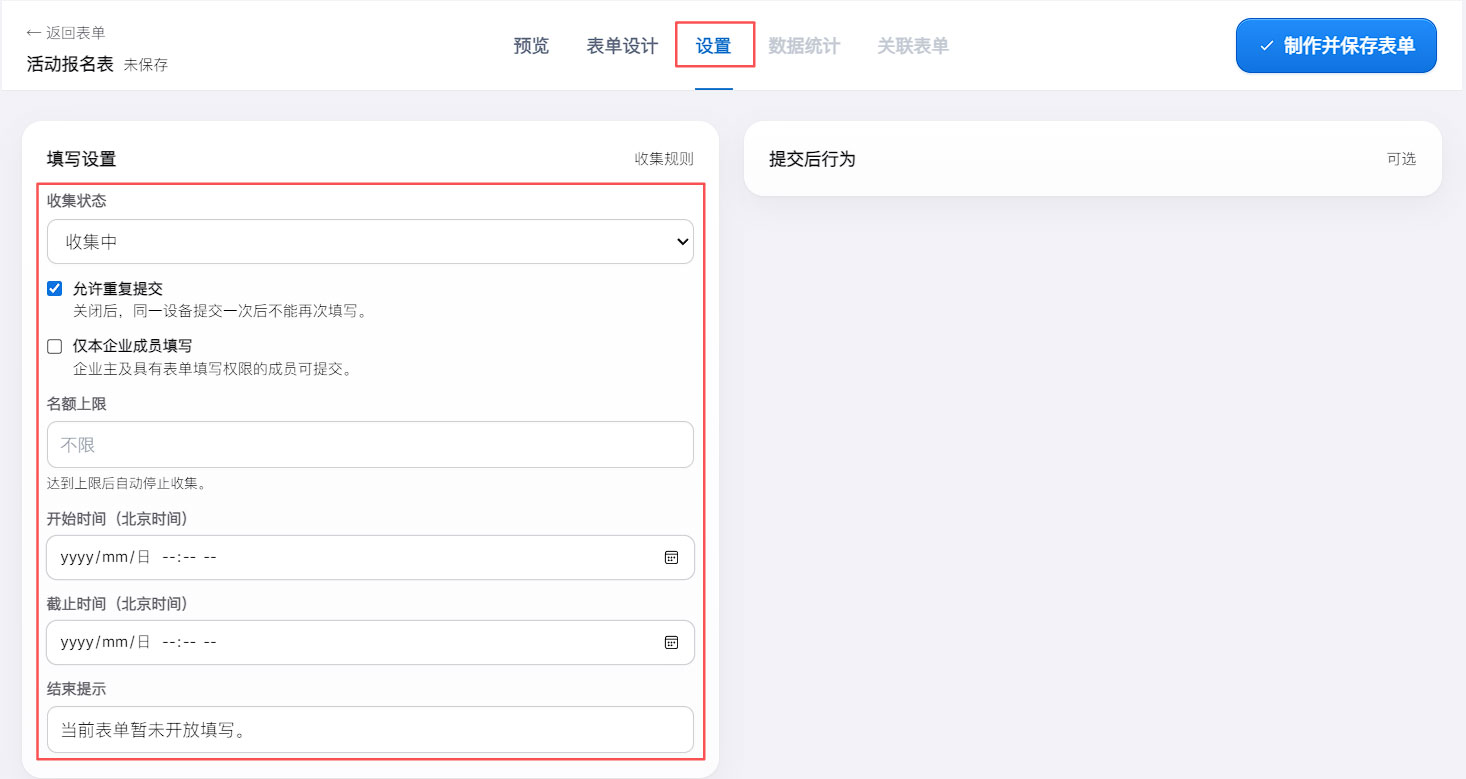
Task: Go back via 返回表单 link
Action: (66, 33)
